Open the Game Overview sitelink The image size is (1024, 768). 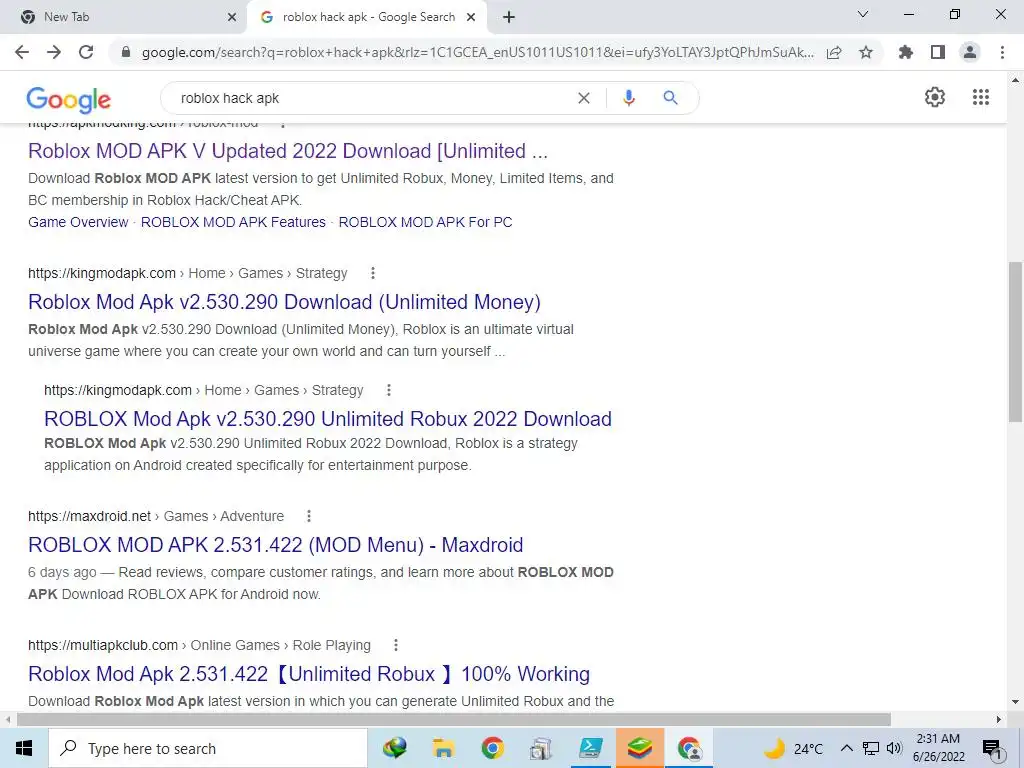[x=78, y=222]
